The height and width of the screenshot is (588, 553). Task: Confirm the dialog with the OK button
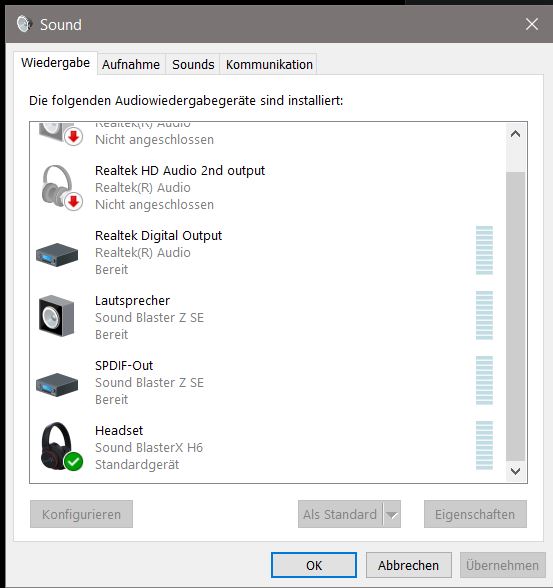pos(314,565)
